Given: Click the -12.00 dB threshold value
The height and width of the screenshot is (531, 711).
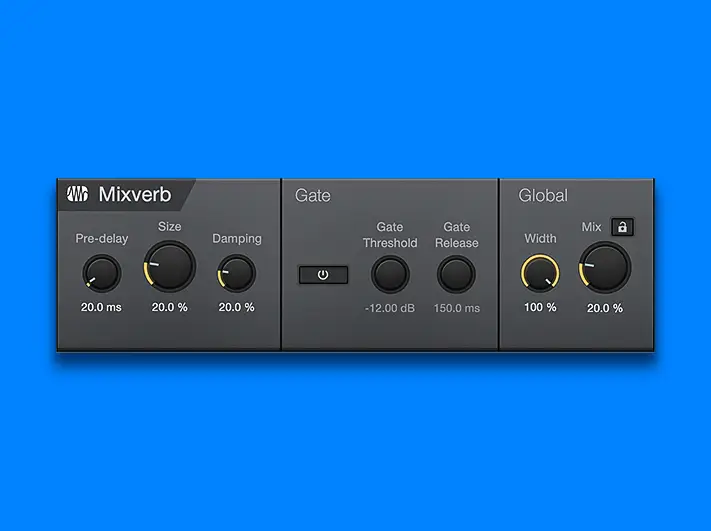Looking at the screenshot, I should pos(390,308).
